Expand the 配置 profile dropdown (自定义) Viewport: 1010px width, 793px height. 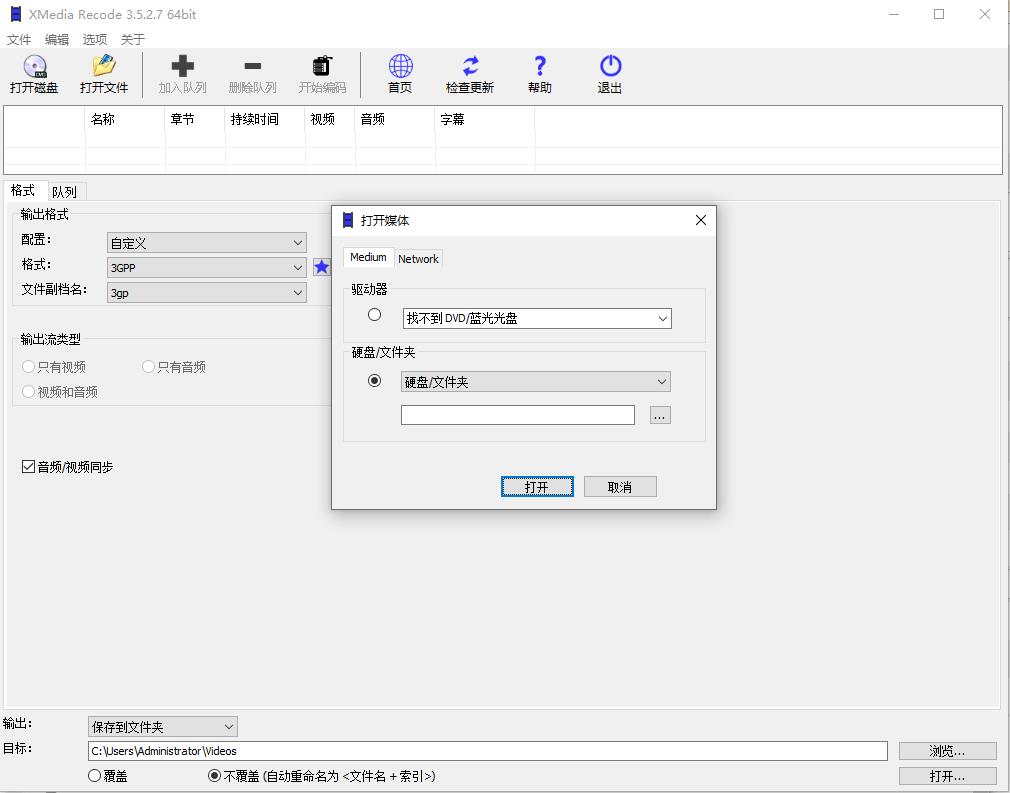tap(206, 243)
